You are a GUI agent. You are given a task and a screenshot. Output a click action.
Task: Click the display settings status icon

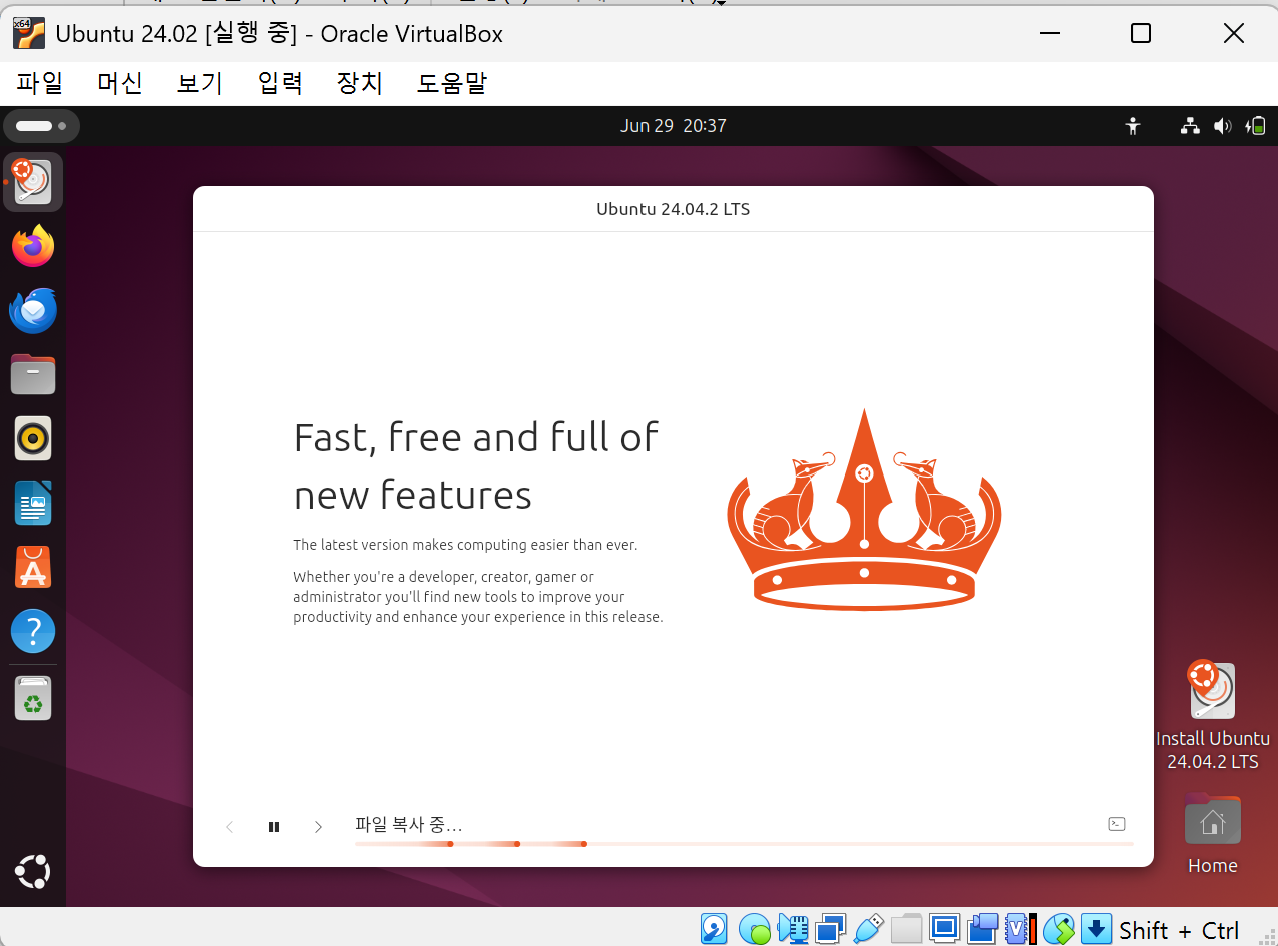point(944,929)
